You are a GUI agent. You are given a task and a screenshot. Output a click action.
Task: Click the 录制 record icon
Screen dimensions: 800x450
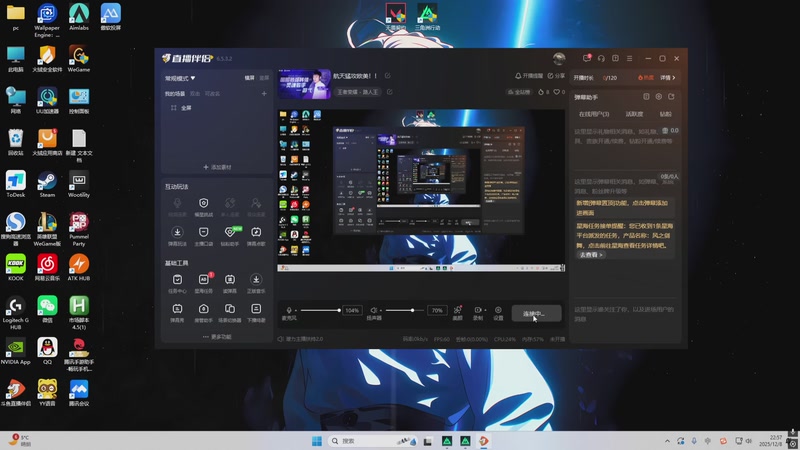point(478,312)
